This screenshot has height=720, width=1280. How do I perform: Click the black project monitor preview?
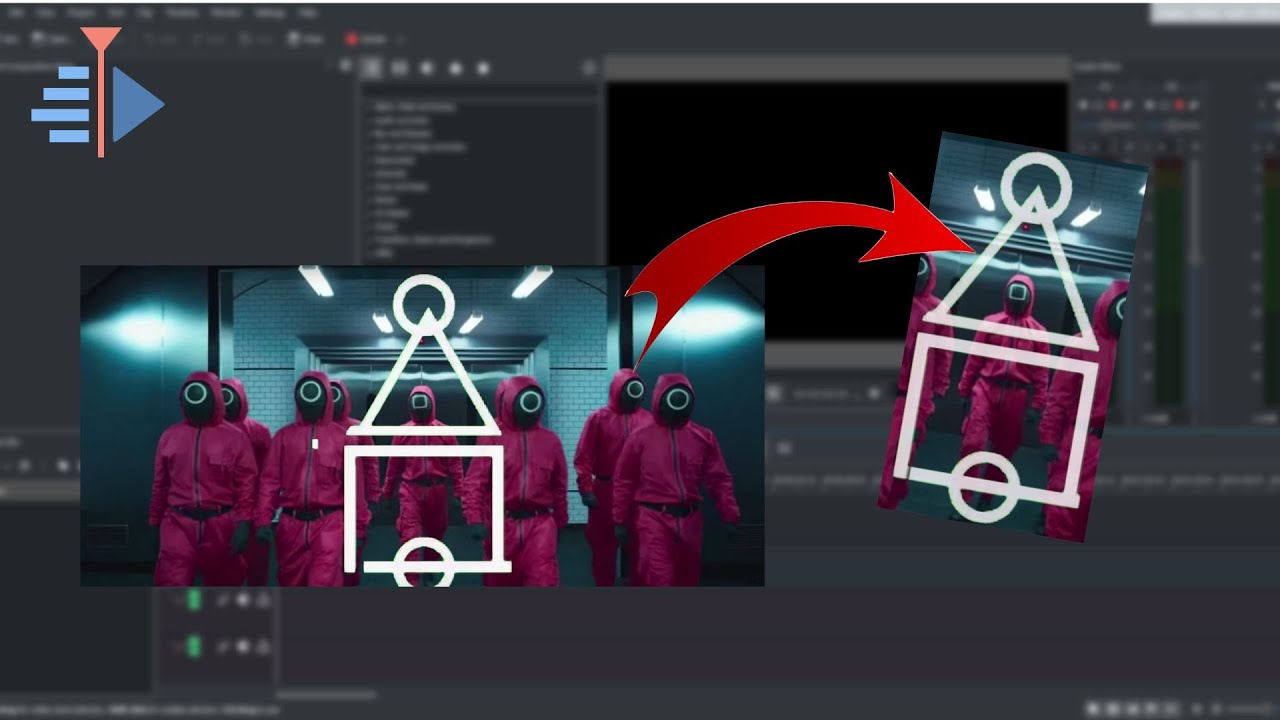(x=837, y=212)
